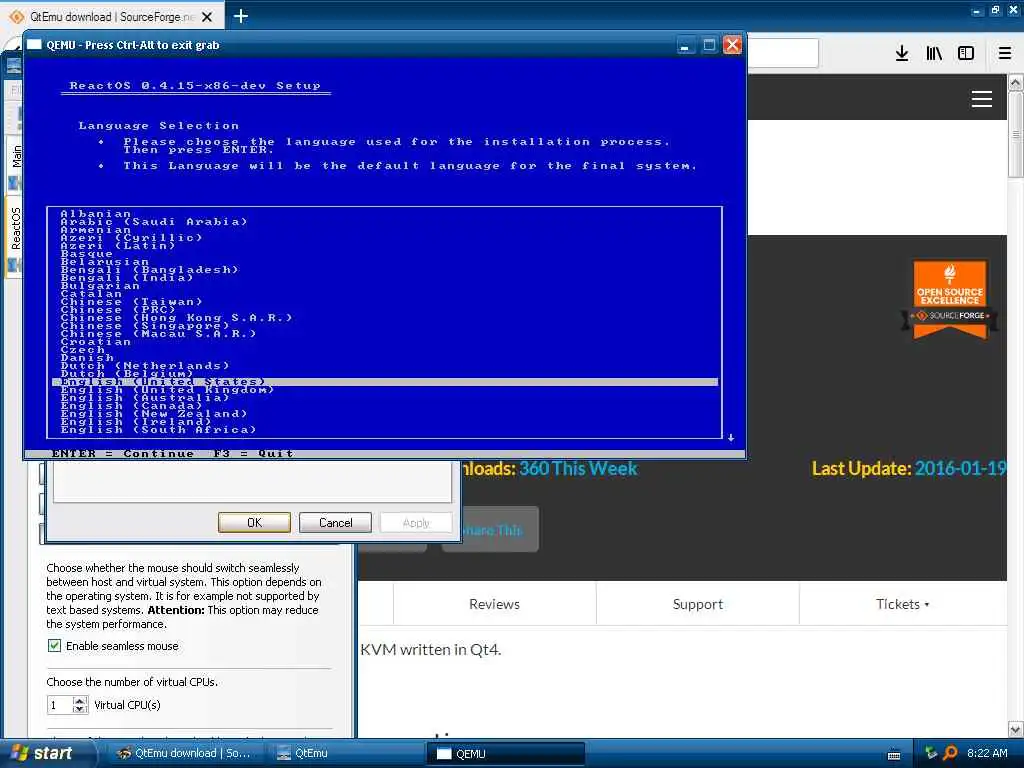The image size is (1024, 768).
Task: Click the QEMU window title bar icon
Action: pyautogui.click(x=34, y=44)
